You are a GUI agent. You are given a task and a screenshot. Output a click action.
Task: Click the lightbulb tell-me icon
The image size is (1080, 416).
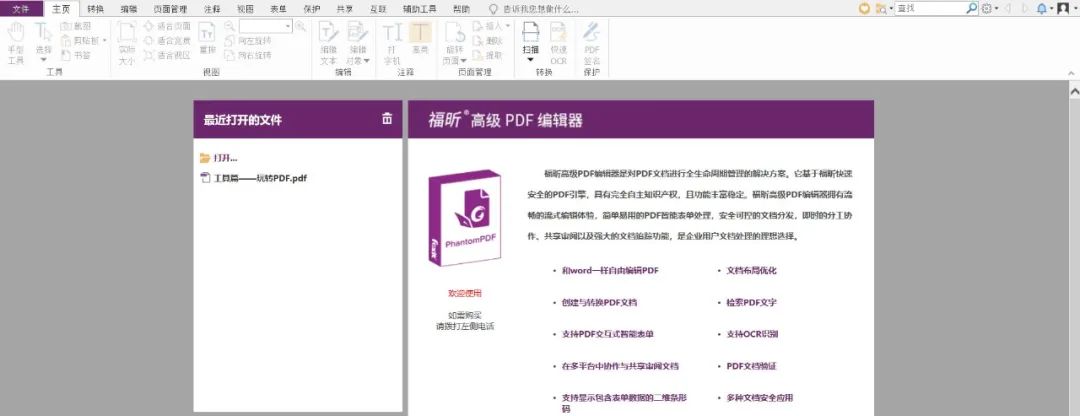(x=492, y=9)
